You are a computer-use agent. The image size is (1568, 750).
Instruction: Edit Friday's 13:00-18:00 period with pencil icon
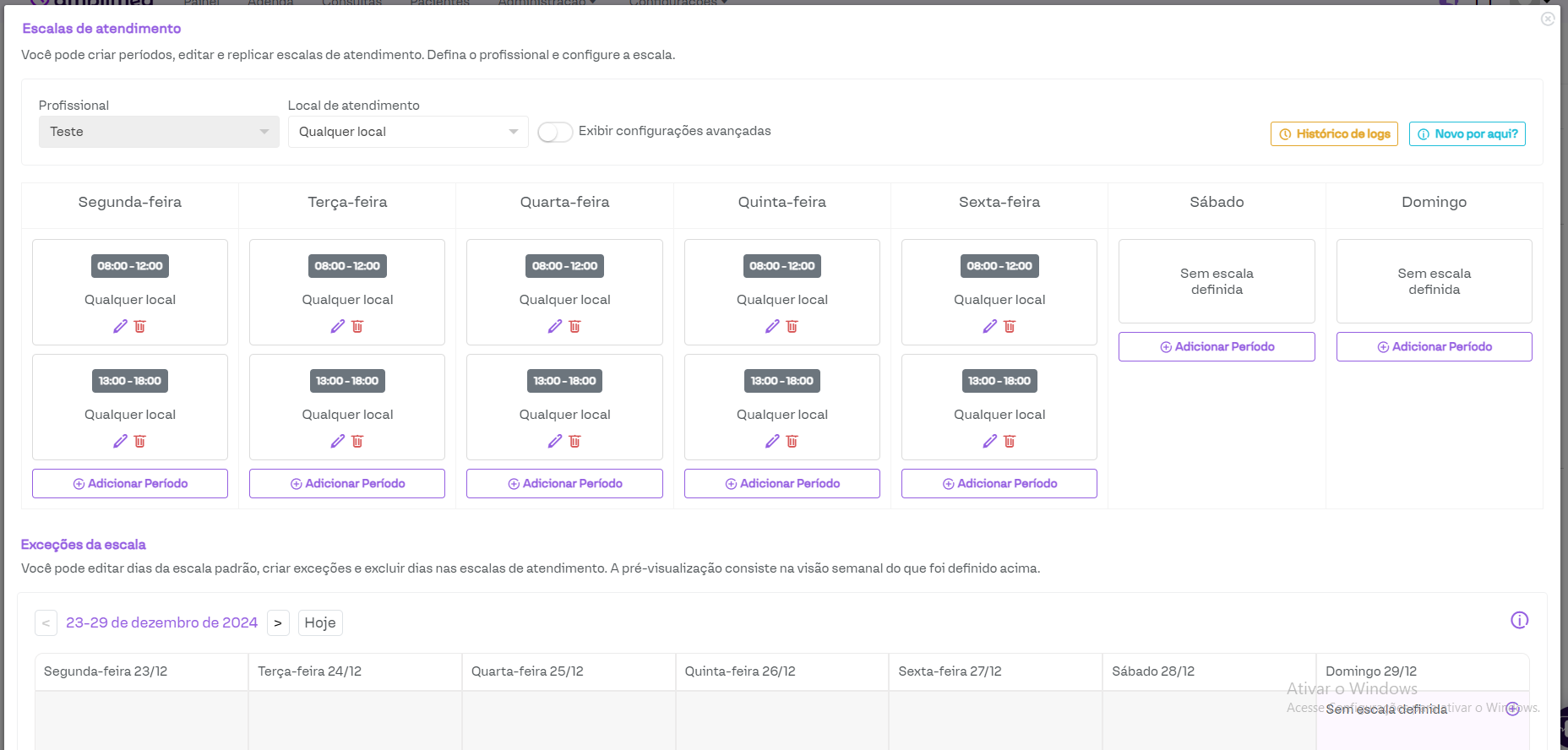click(x=989, y=442)
